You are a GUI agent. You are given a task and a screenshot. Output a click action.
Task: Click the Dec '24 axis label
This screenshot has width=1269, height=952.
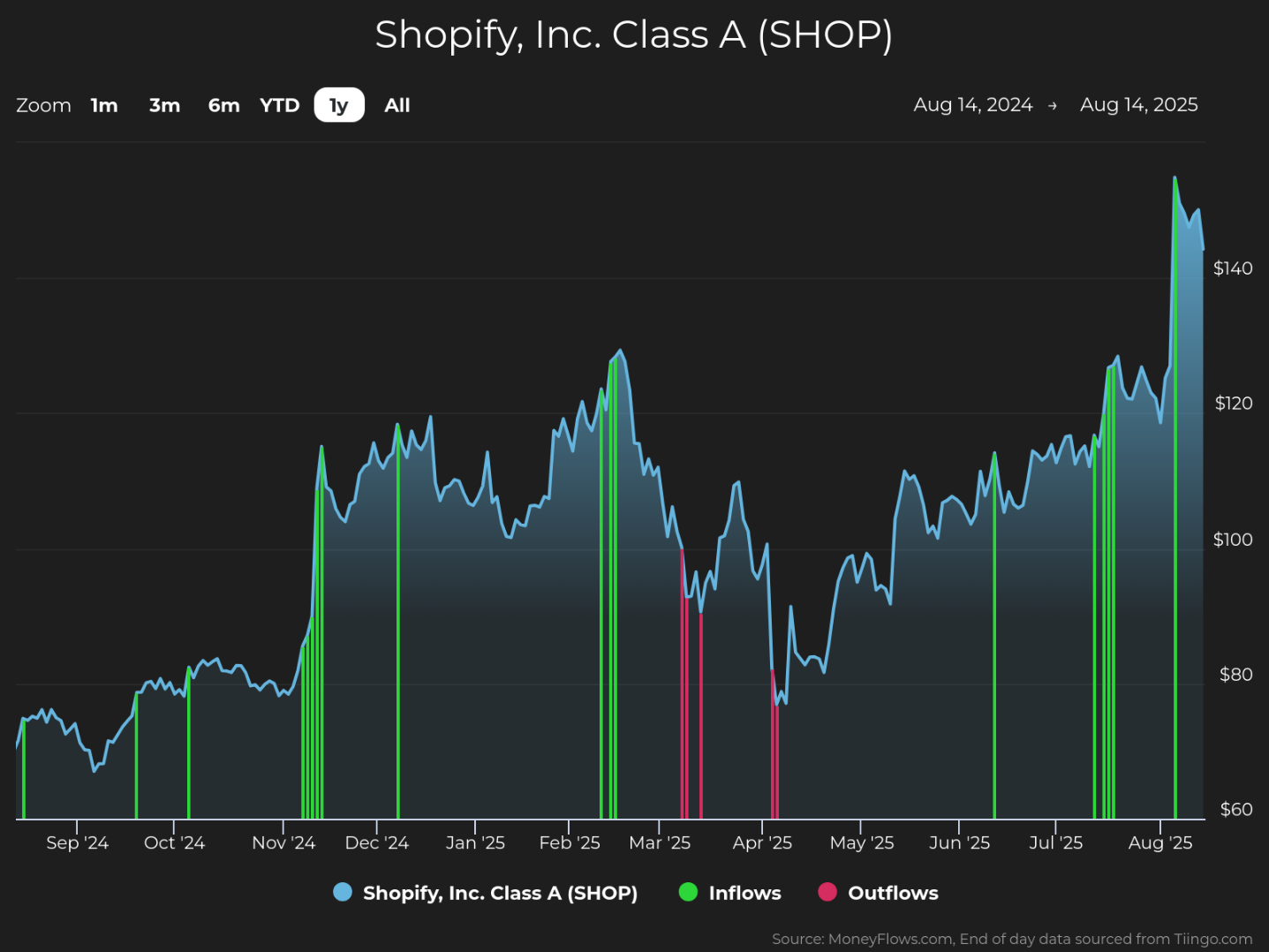[x=377, y=842]
